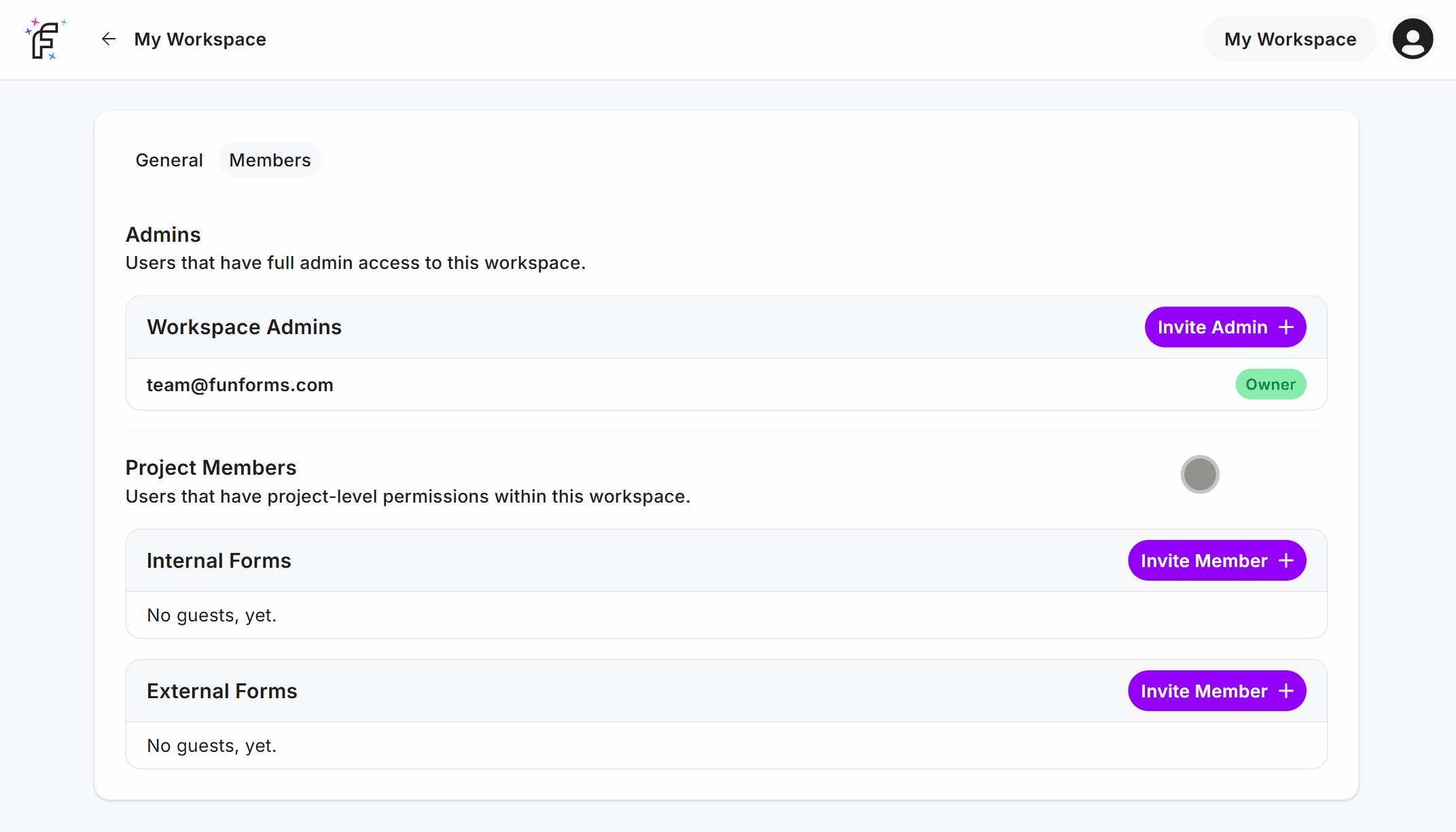
Task: Open the My Workspace switcher pill
Action: click(x=1290, y=39)
